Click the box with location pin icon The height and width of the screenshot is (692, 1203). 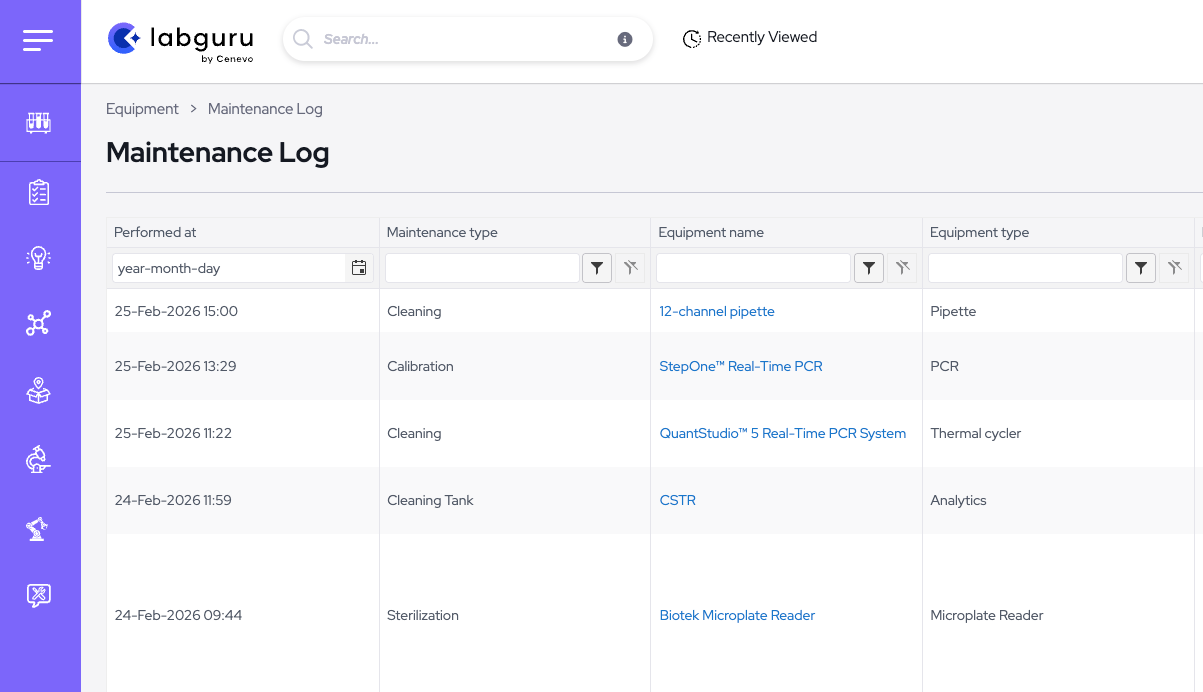tap(38, 391)
